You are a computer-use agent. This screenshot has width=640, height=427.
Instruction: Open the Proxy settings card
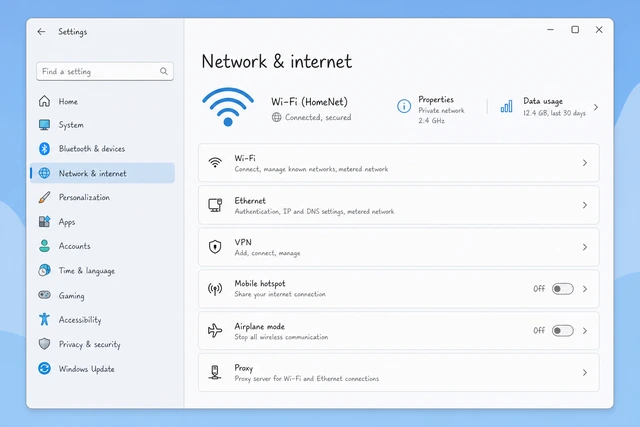(x=398, y=372)
